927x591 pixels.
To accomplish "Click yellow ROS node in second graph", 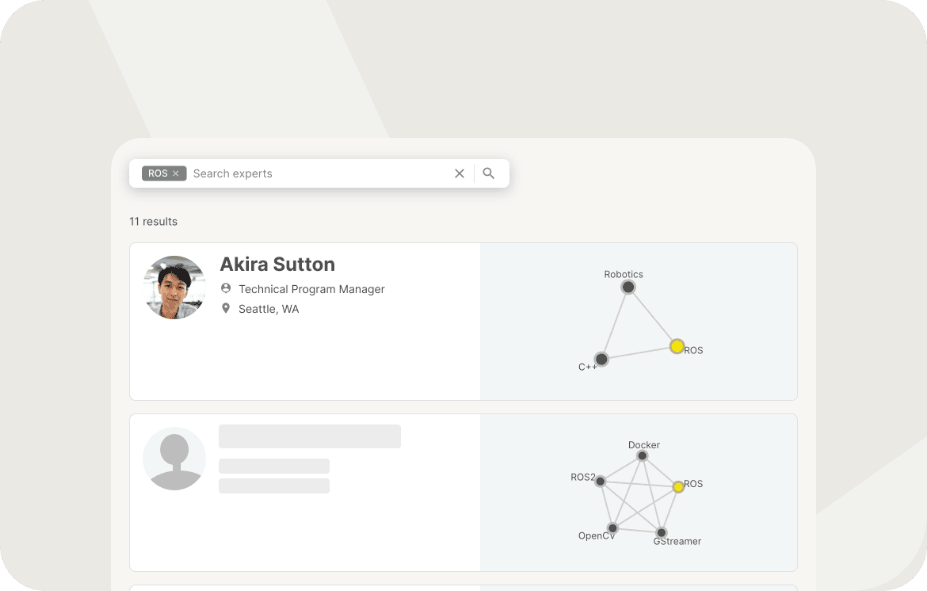I will [x=678, y=486].
